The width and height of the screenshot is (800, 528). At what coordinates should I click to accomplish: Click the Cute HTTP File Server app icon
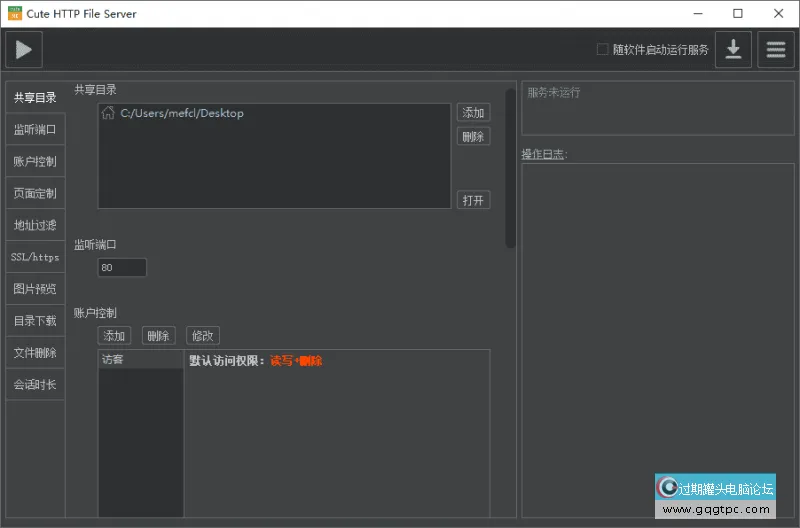(x=15, y=13)
